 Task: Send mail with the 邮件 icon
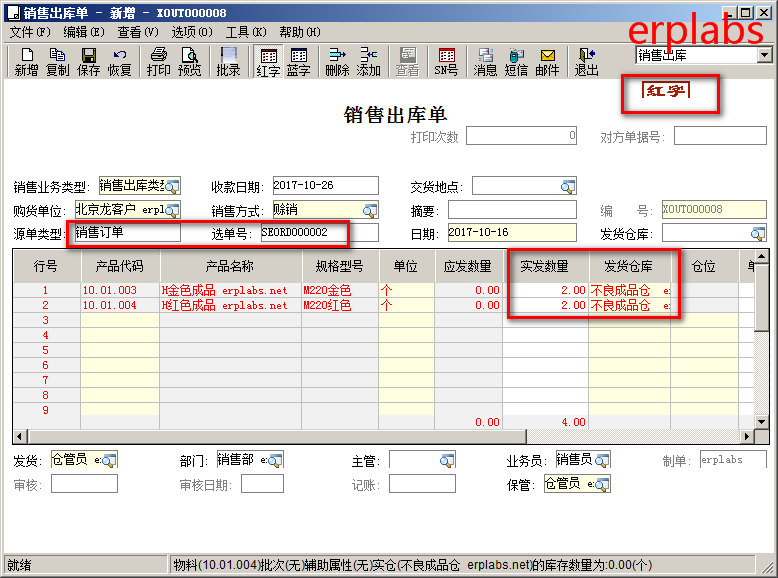pyautogui.click(x=547, y=62)
